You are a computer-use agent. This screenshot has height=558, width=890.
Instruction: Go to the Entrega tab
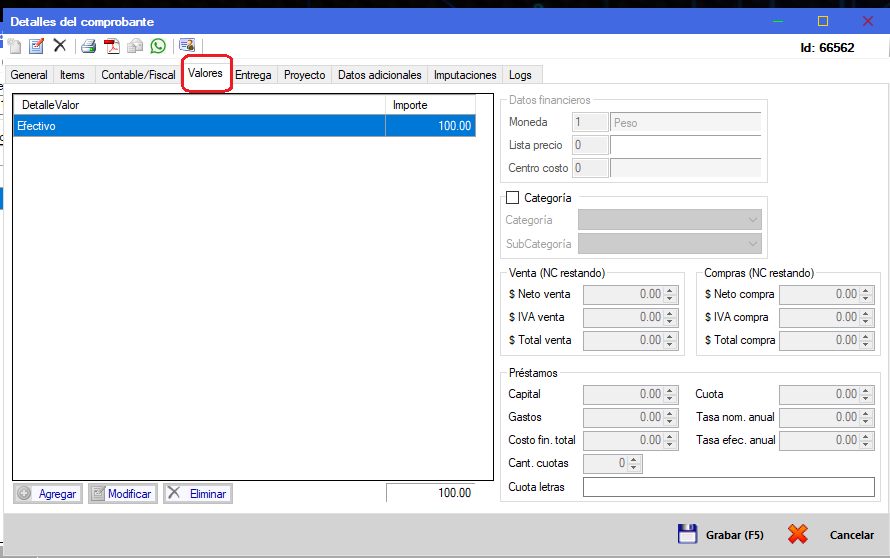coord(253,75)
